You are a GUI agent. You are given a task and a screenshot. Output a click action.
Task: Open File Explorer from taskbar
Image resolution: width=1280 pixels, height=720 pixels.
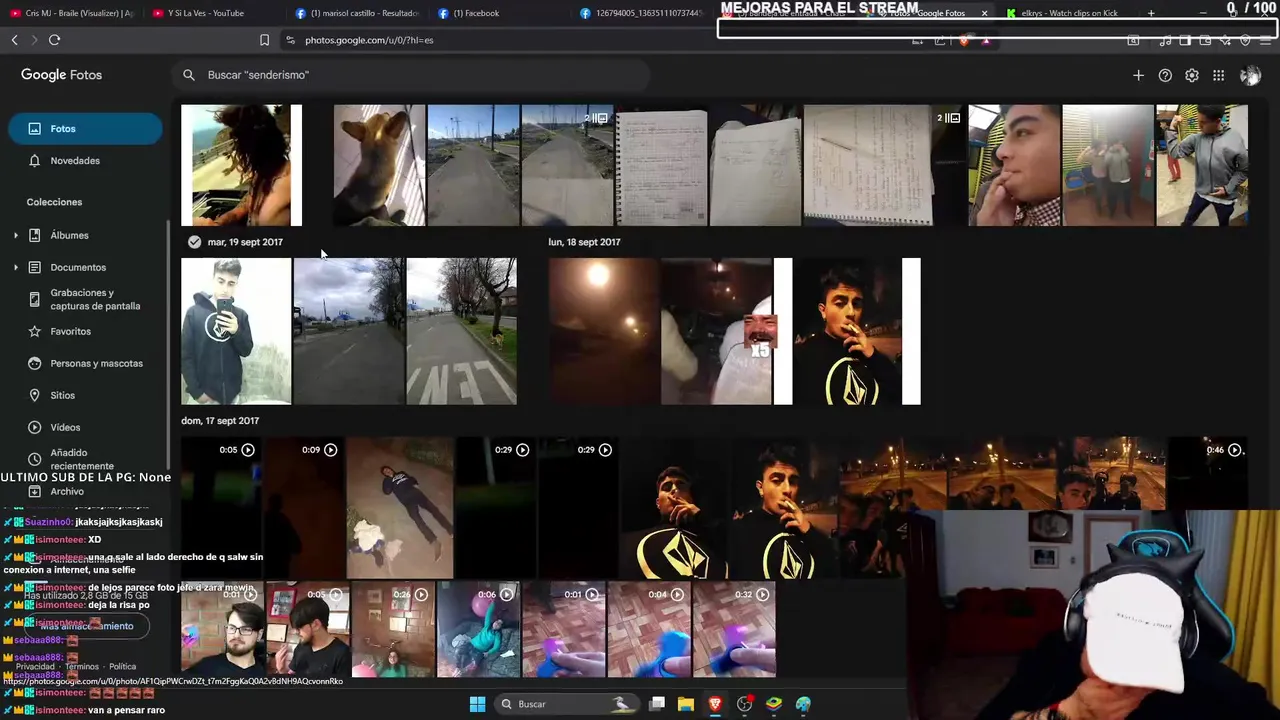point(686,704)
